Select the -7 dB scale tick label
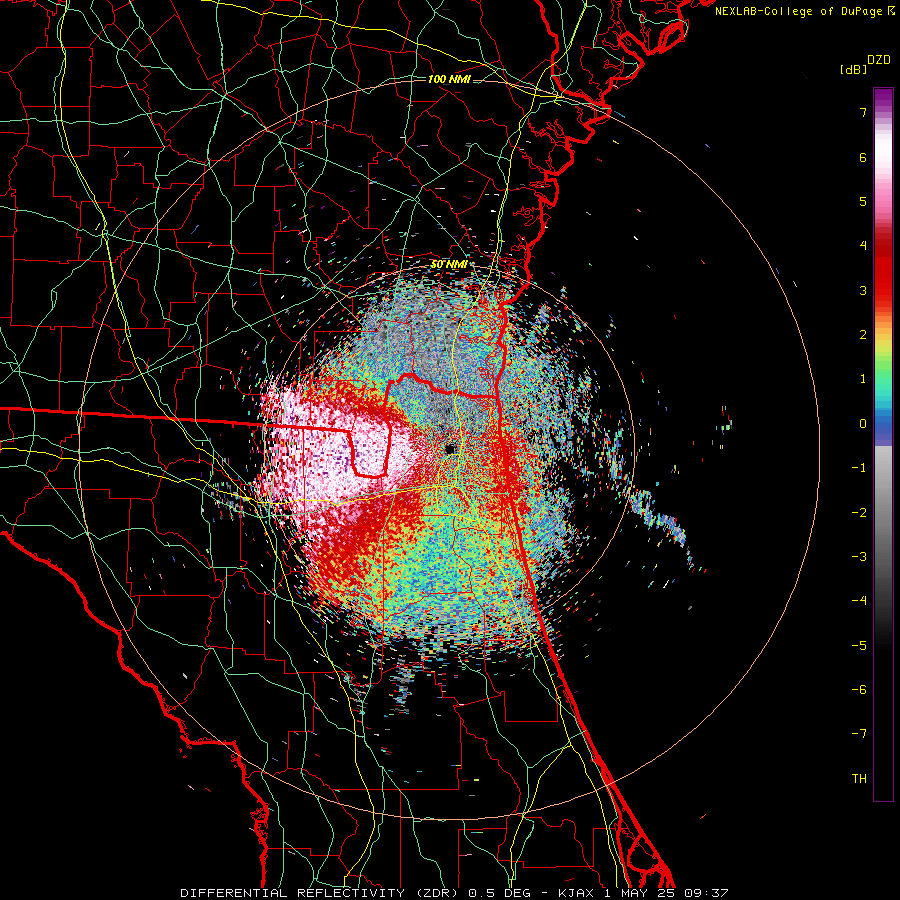900x900 pixels. (859, 734)
